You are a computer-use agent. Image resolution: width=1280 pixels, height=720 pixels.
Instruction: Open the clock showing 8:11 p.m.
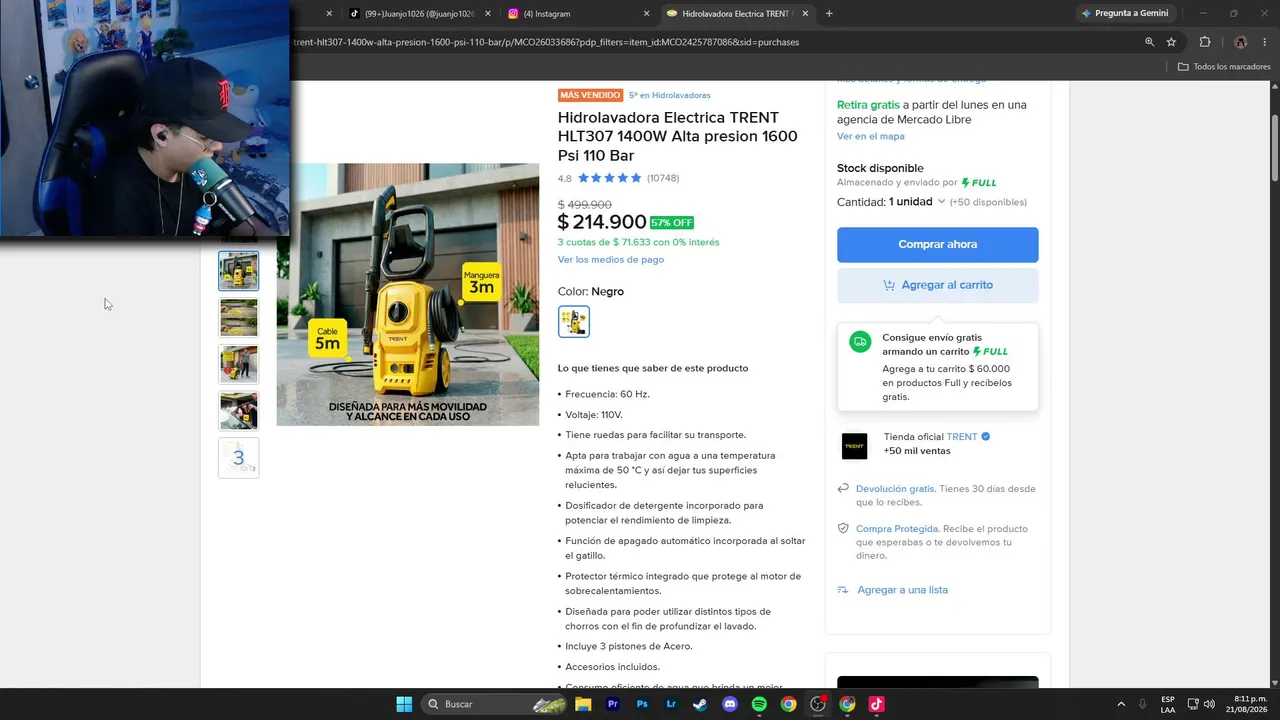tap(1248, 704)
